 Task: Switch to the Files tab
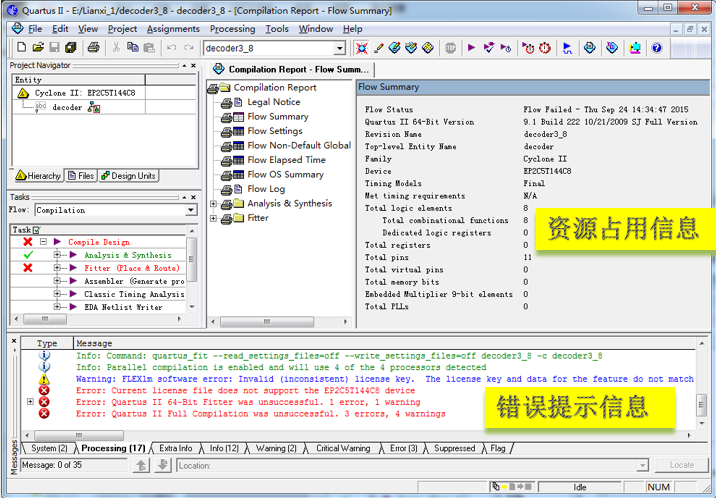tap(81, 176)
